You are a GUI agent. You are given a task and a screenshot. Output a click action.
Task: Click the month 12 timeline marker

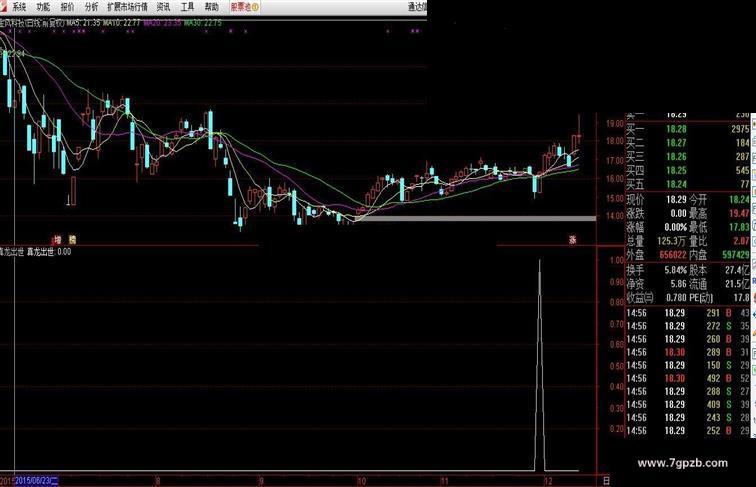coord(548,481)
